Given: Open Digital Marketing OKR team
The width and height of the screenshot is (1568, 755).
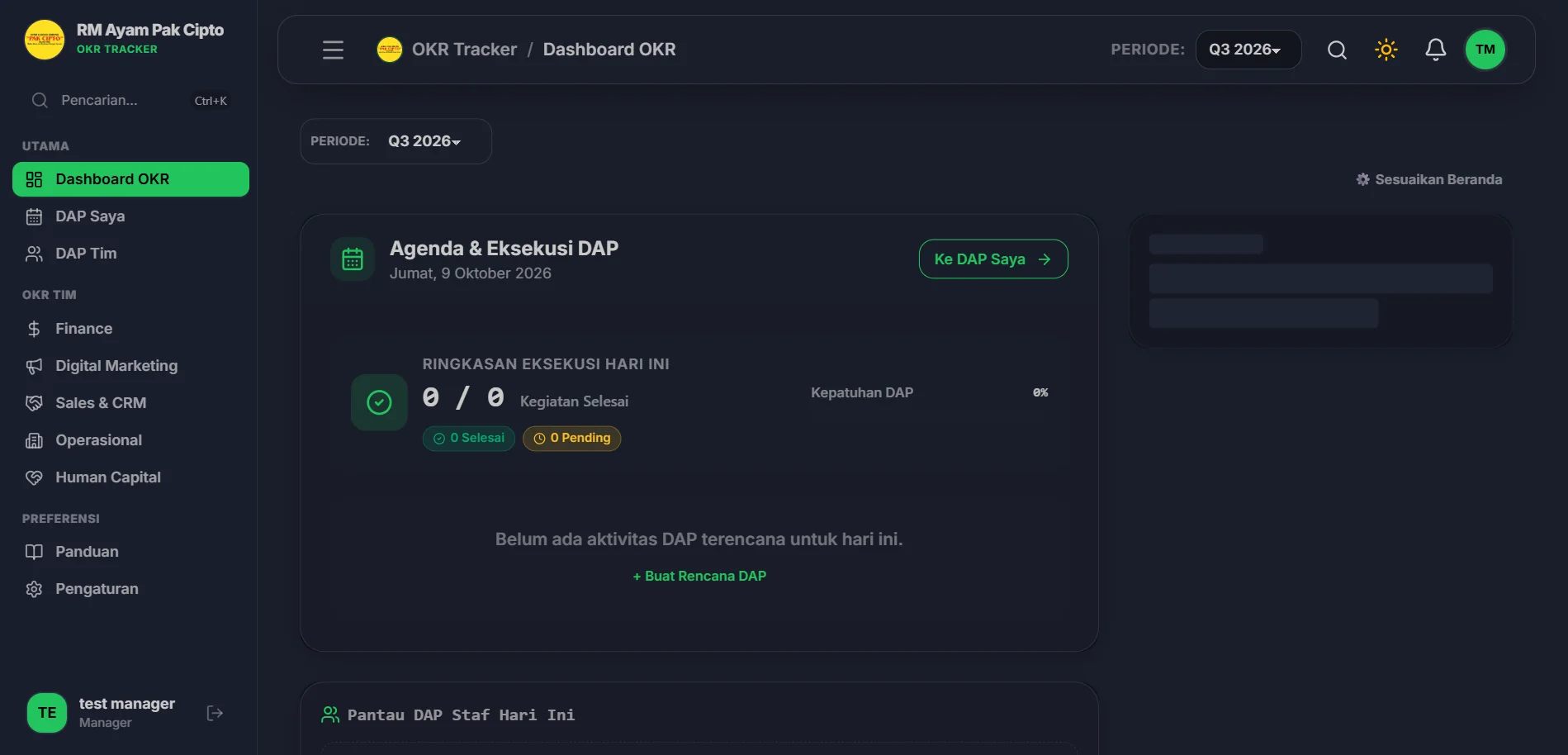Looking at the screenshot, I should click(130, 366).
